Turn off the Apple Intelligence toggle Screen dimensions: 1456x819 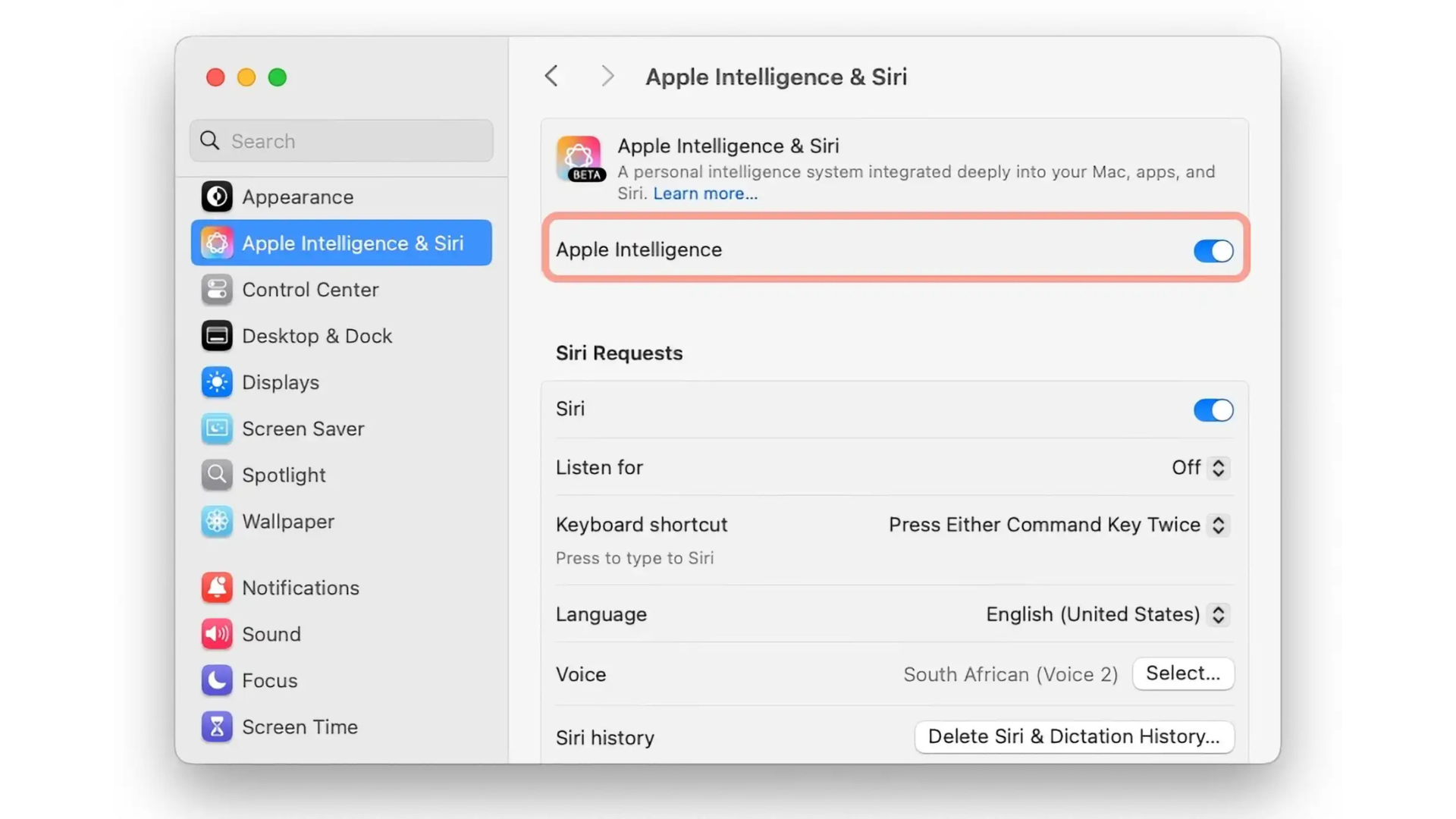(x=1213, y=251)
